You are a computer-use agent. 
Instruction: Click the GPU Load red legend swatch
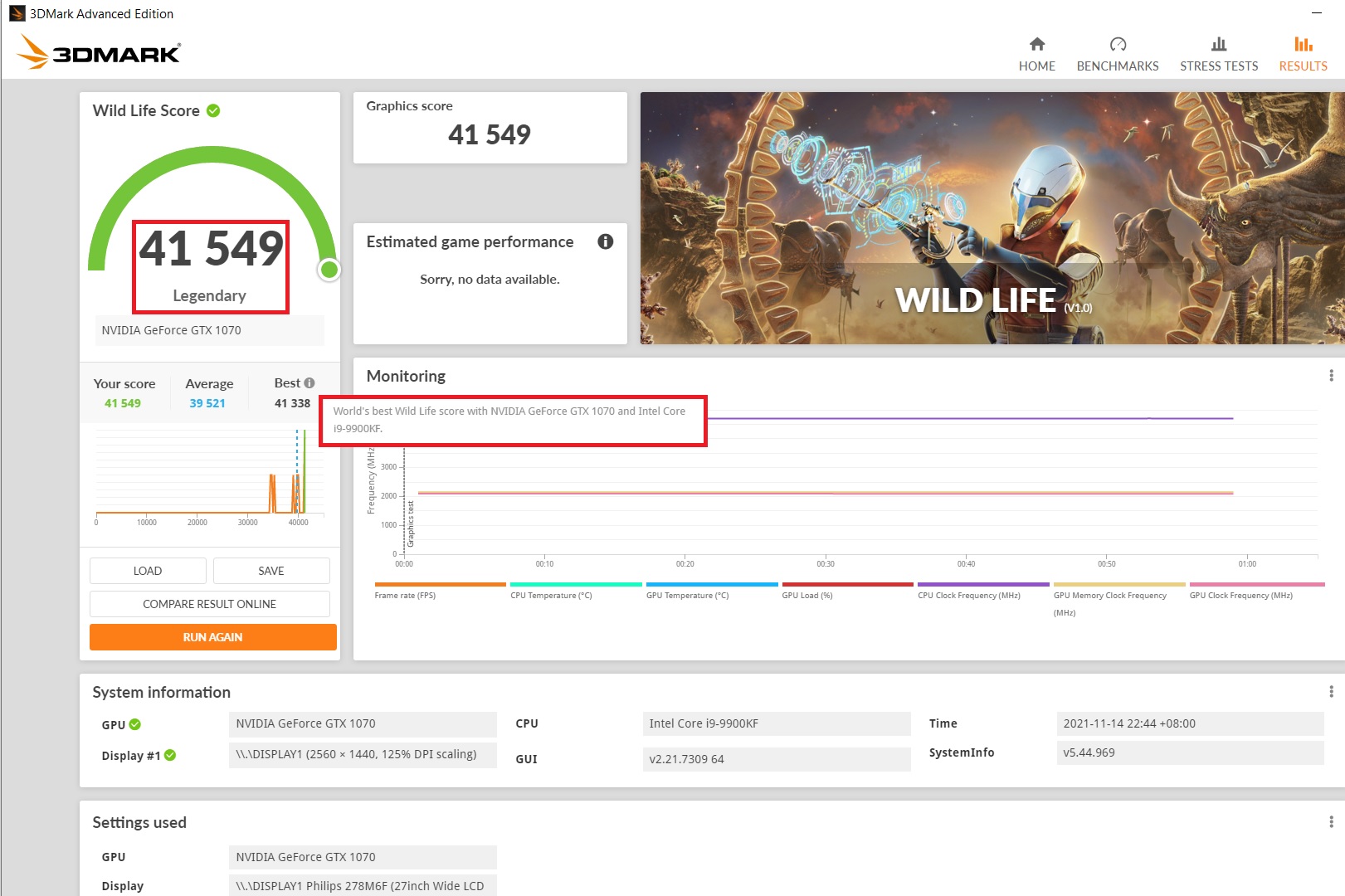[847, 584]
